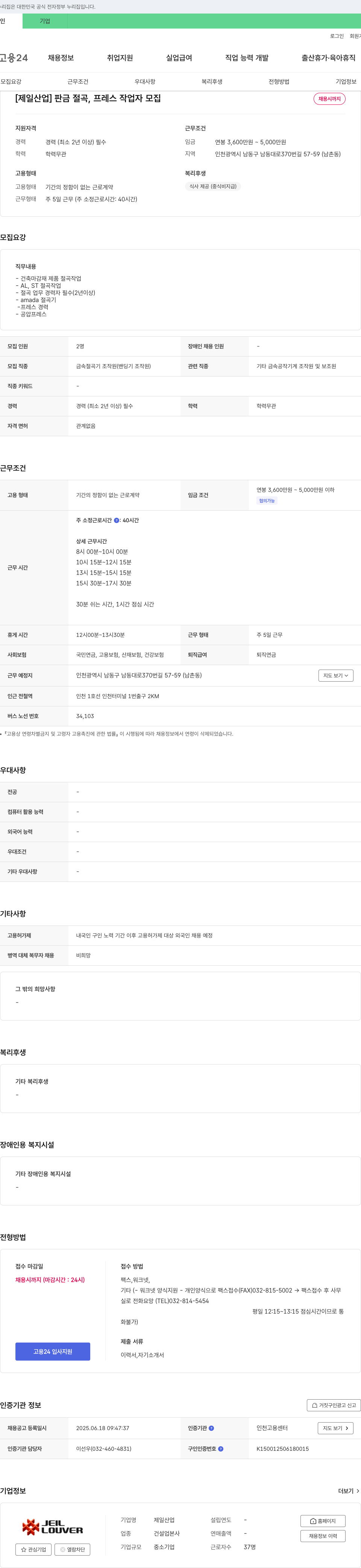Click the 국민연금, 고용보험, 산재보험, 건강보험 cell
361x1568 pixels.
120,655
